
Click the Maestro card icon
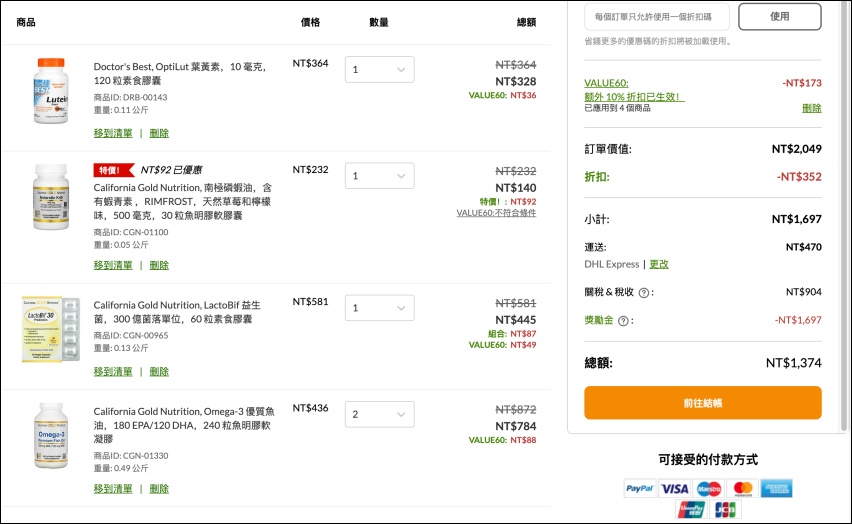[x=708, y=488]
